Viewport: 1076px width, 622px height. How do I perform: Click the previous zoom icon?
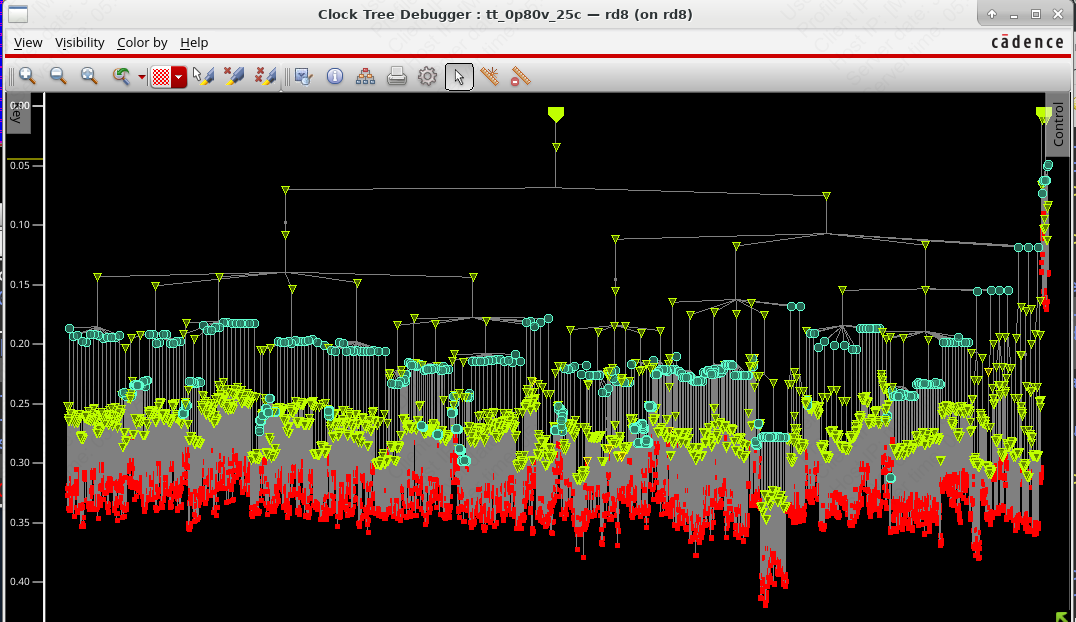pos(121,76)
